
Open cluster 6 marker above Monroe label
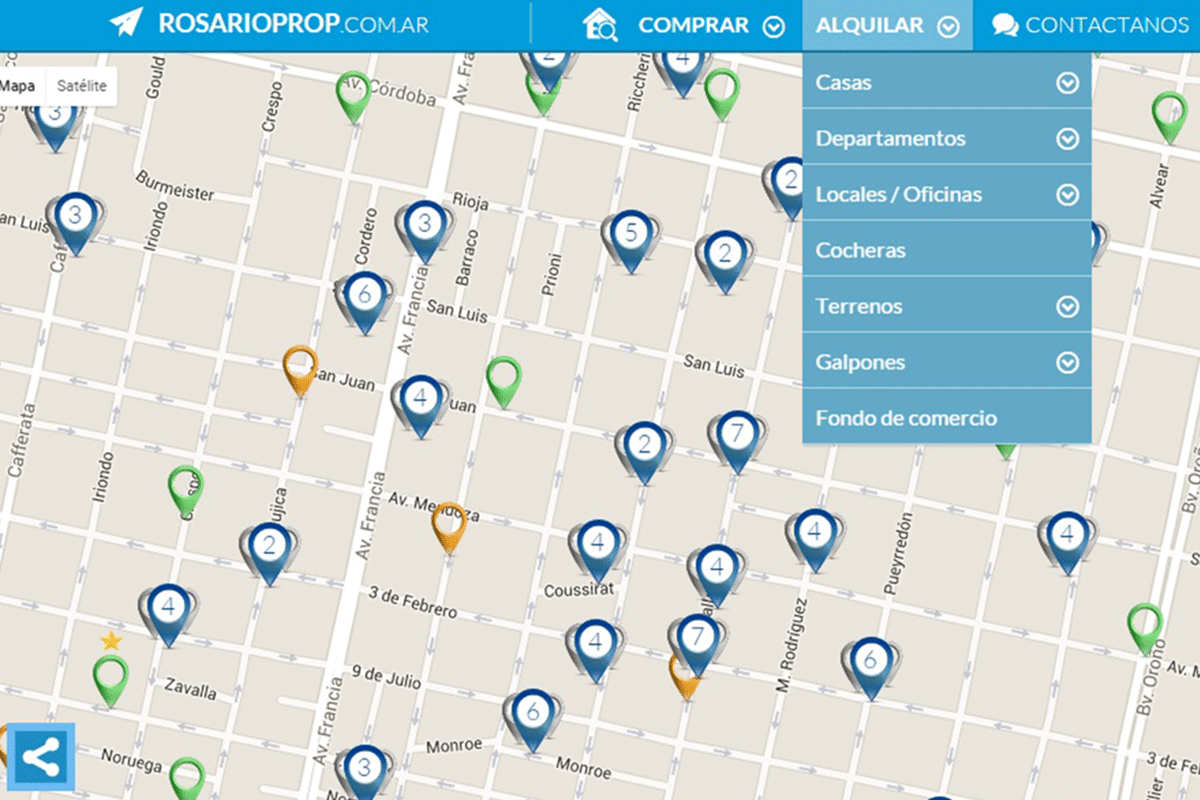pos(533,720)
